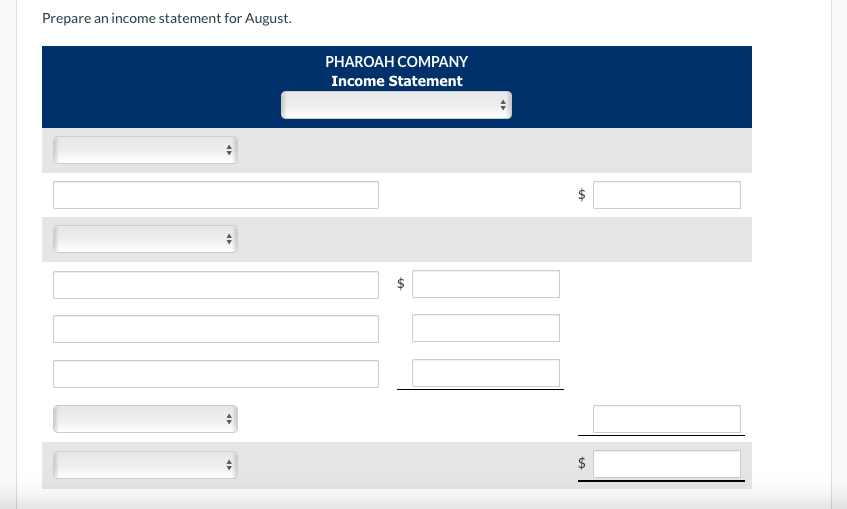Viewport: 847px width, 509px height.
Task: Open the statement period dropdown under Income Statement
Action: pos(396,105)
